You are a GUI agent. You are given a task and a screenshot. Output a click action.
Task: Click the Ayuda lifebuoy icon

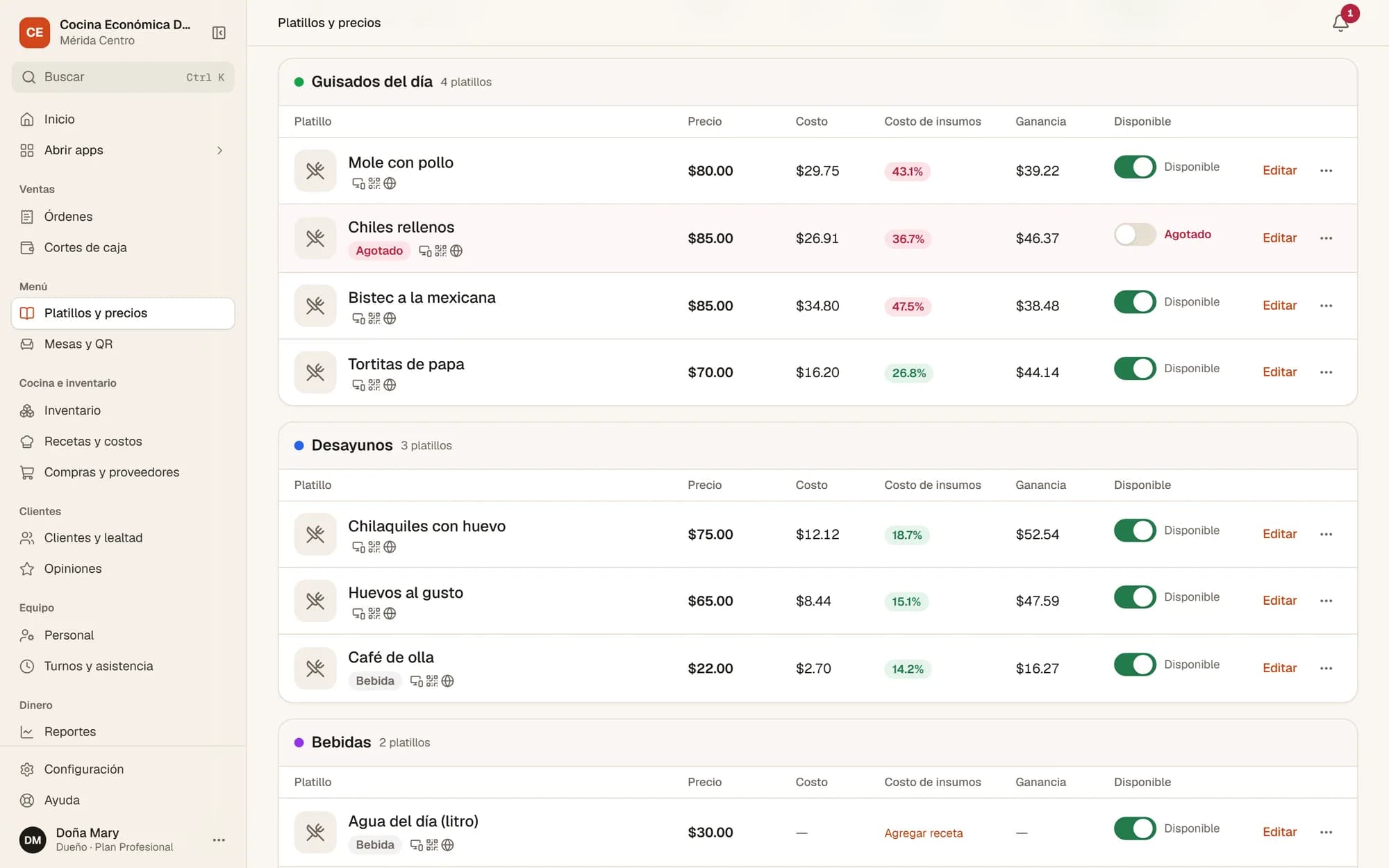click(27, 800)
